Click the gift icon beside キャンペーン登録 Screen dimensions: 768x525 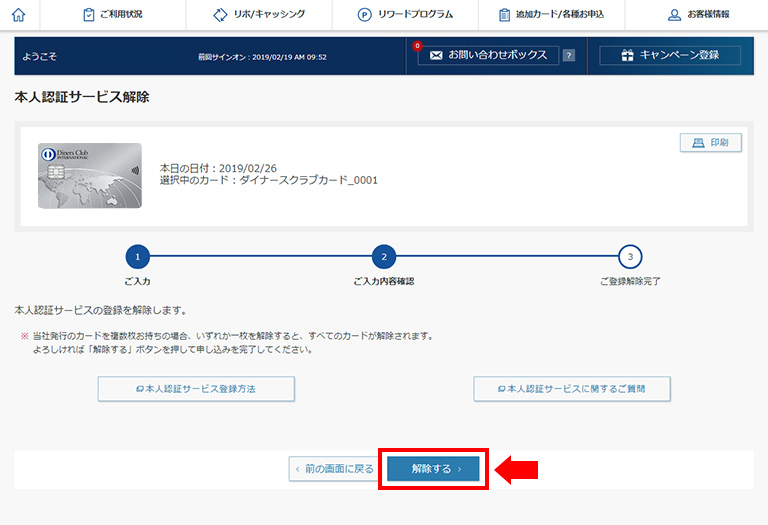pyautogui.click(x=627, y=56)
